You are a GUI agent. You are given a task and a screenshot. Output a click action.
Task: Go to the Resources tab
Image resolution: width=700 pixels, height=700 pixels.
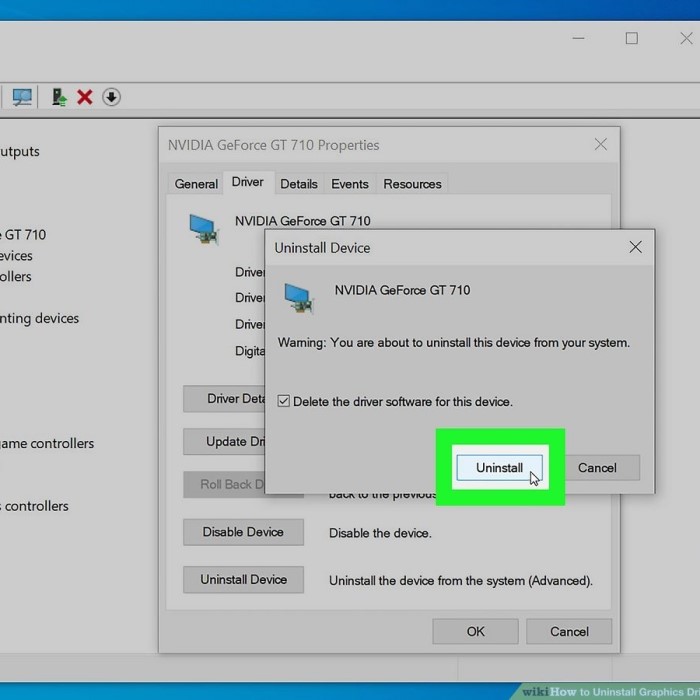click(412, 184)
